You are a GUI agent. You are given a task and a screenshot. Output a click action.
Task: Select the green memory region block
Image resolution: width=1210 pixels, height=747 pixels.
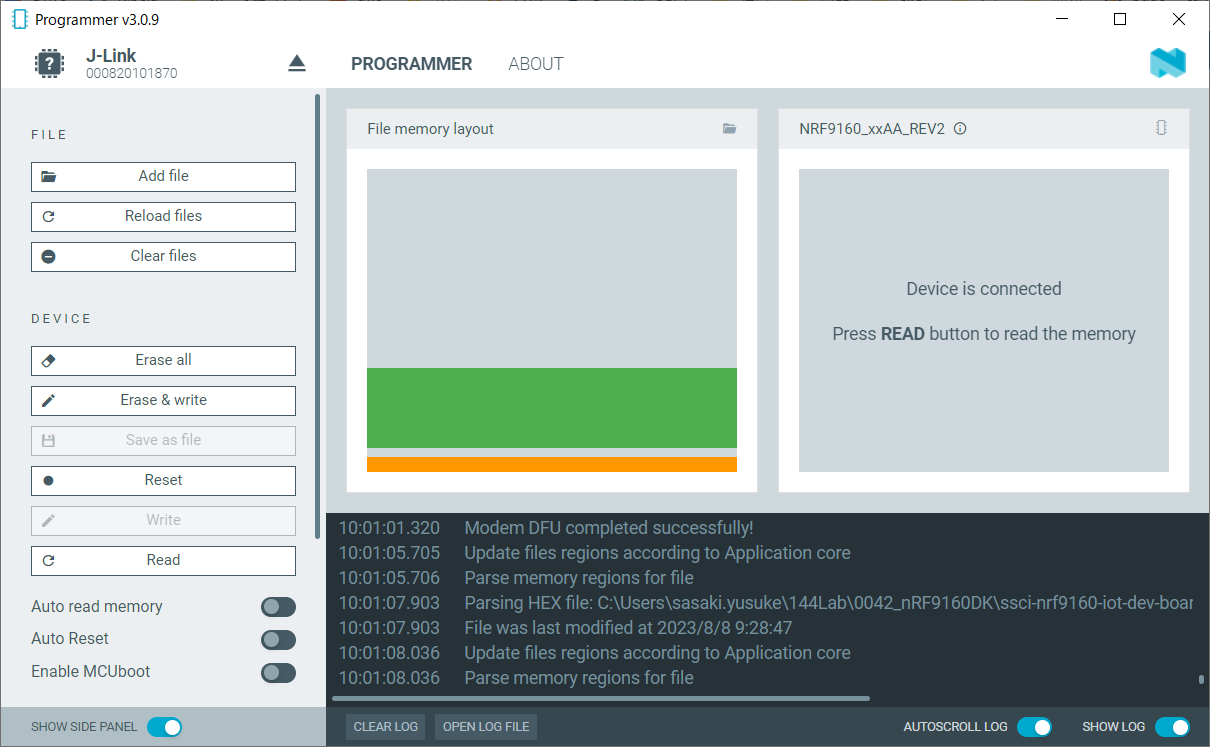click(x=552, y=407)
